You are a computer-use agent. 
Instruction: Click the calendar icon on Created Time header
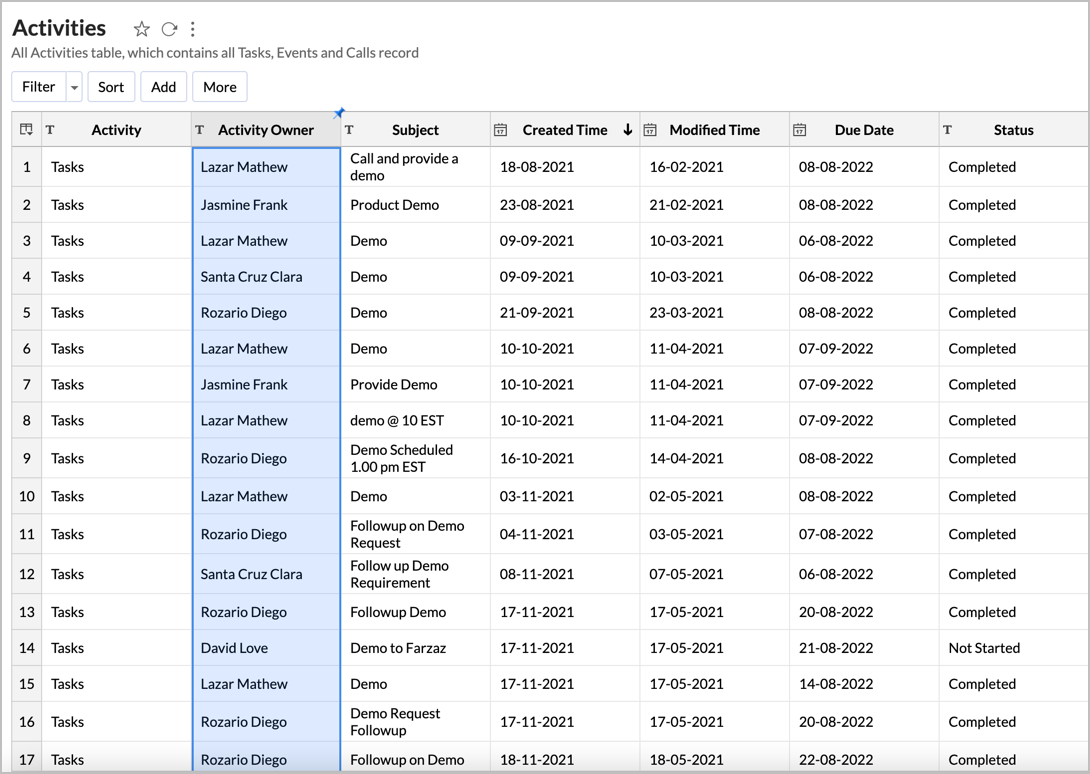tap(500, 129)
